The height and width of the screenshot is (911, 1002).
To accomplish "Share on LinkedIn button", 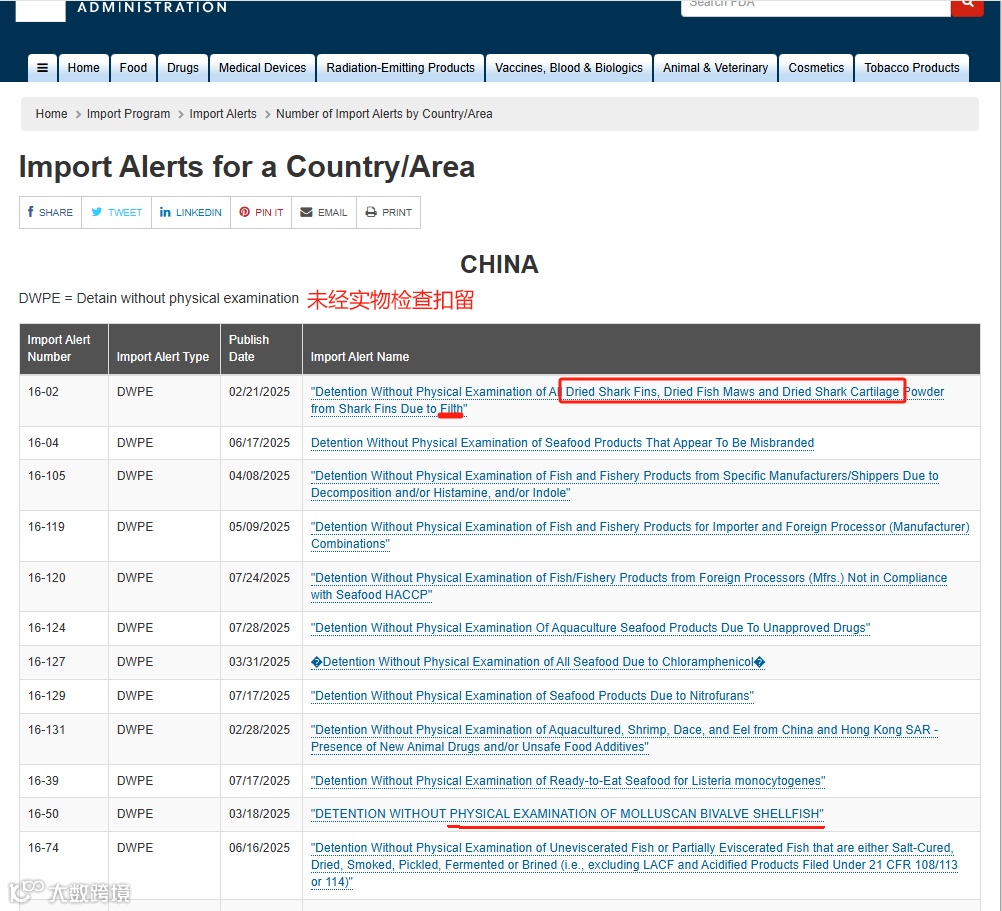I will [x=190, y=212].
